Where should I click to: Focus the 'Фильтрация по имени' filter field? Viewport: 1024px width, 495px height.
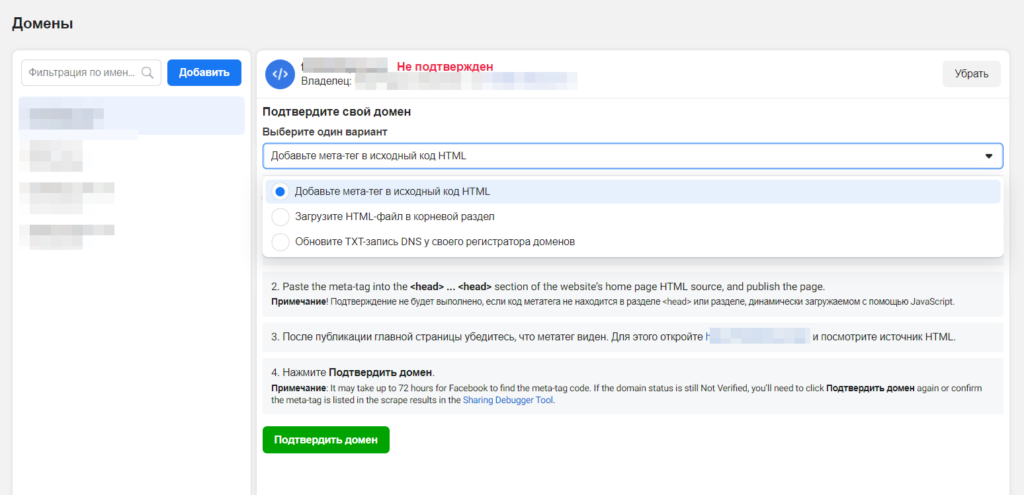(x=85, y=72)
